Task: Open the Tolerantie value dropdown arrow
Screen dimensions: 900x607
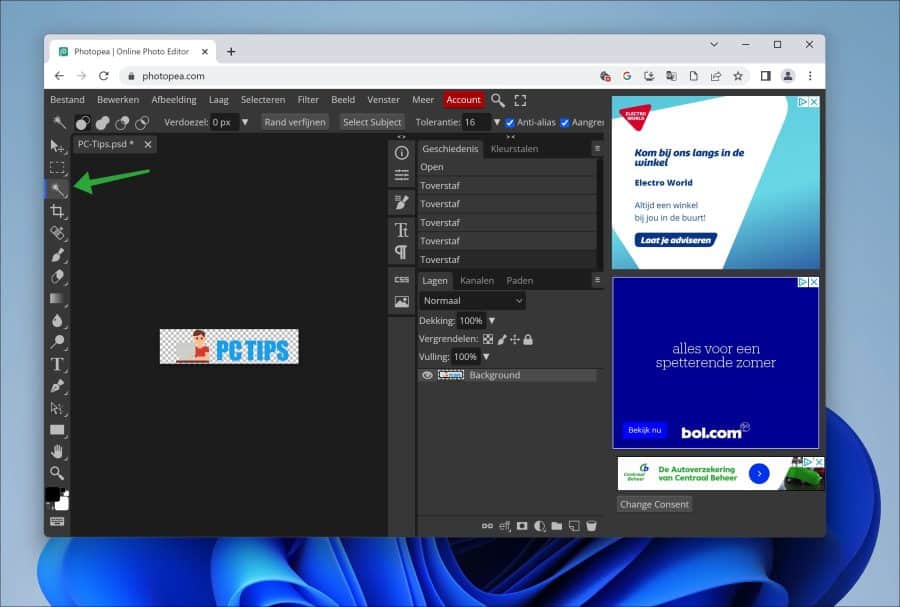Action: pos(497,122)
